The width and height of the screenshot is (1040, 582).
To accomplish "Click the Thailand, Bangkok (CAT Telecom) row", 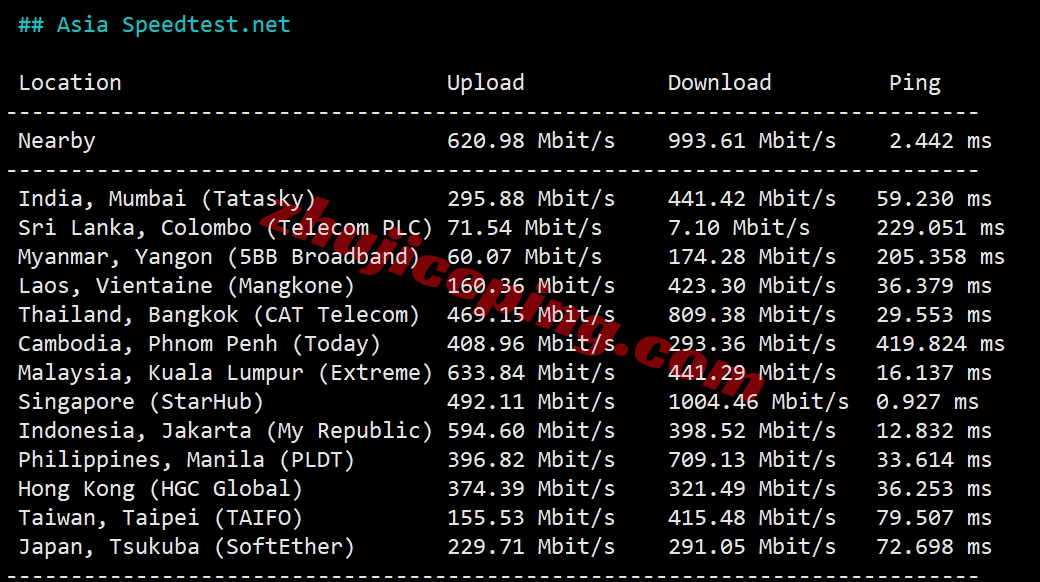I will click(x=219, y=315).
